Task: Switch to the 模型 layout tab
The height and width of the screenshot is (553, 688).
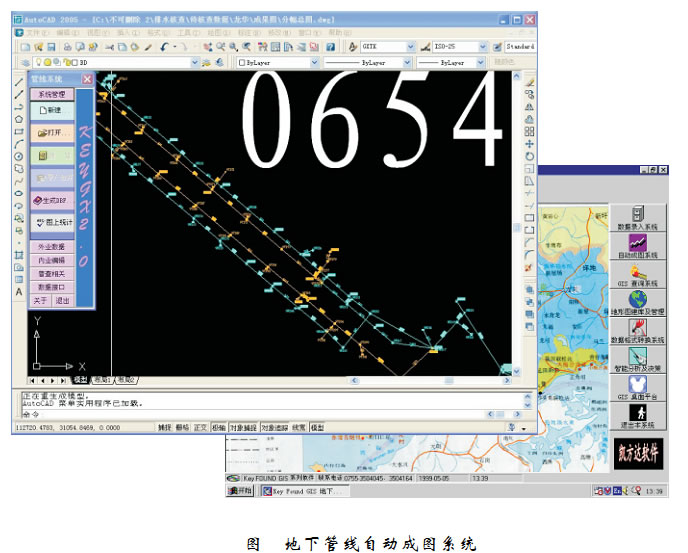Action: pyautogui.click(x=80, y=380)
